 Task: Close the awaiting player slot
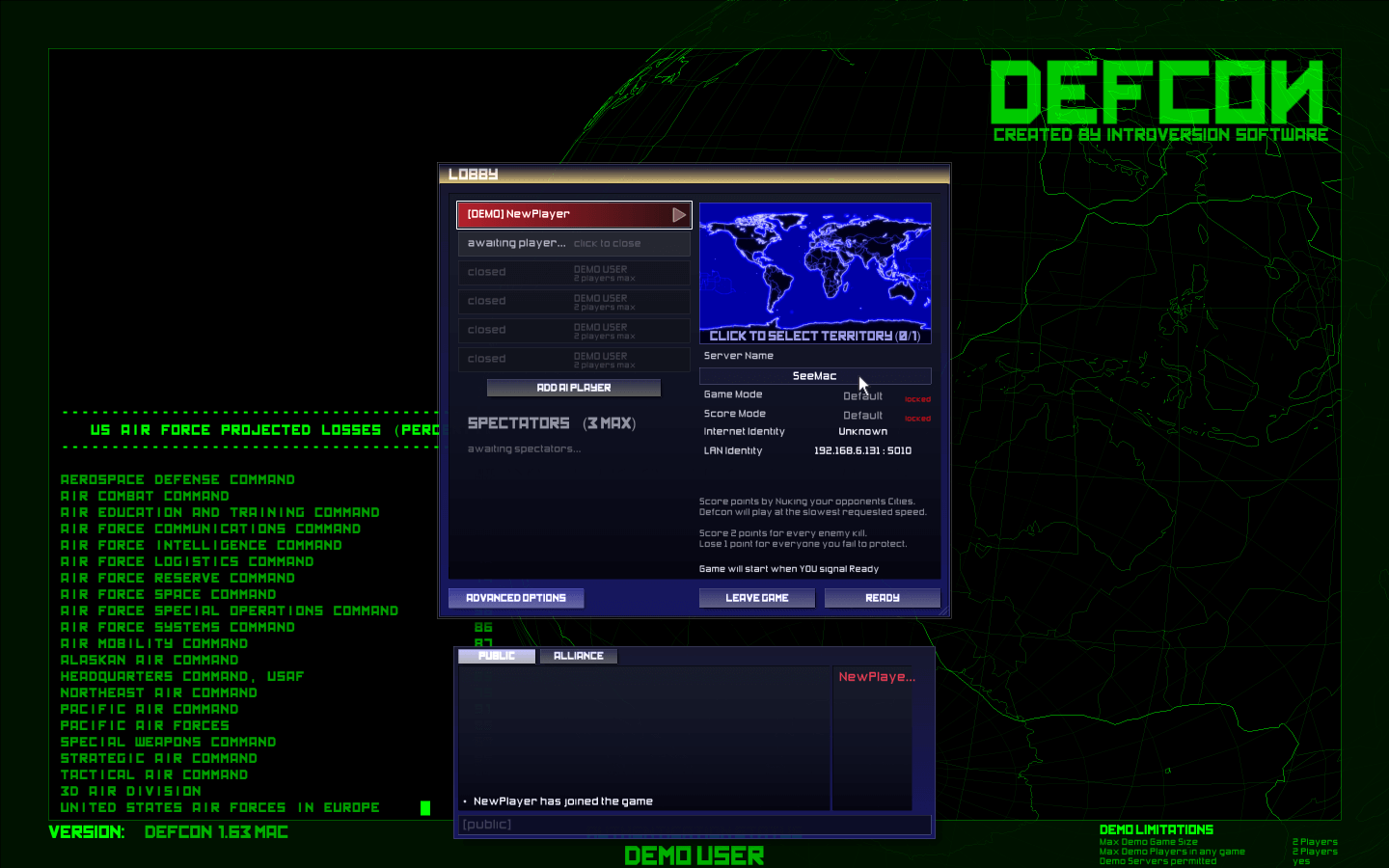pos(574,244)
